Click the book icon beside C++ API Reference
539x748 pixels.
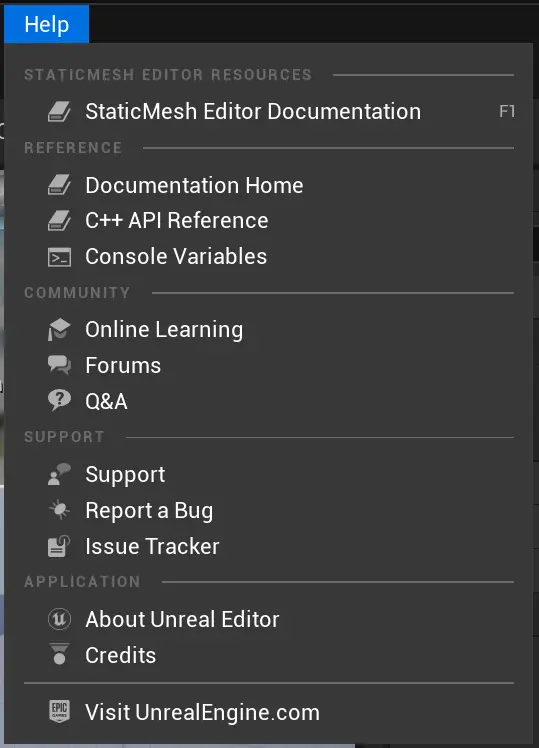[x=59, y=221]
